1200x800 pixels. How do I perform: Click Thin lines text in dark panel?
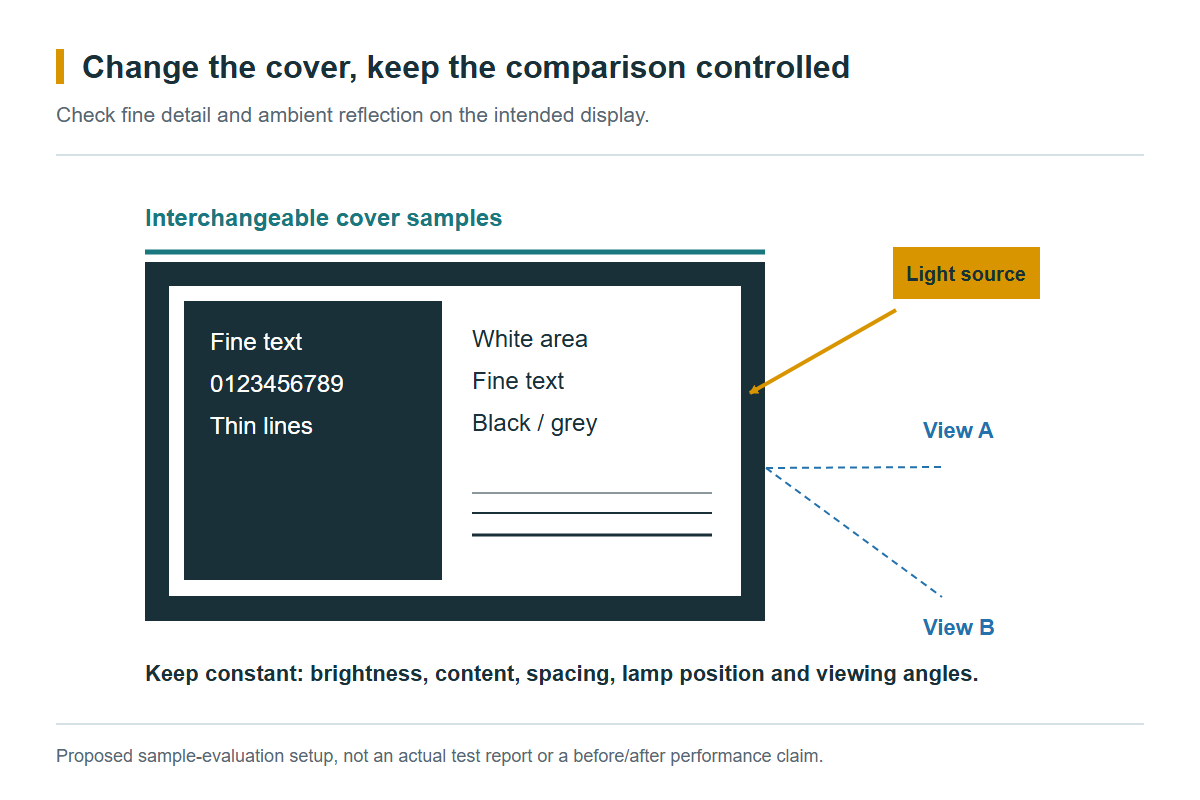coord(261,426)
